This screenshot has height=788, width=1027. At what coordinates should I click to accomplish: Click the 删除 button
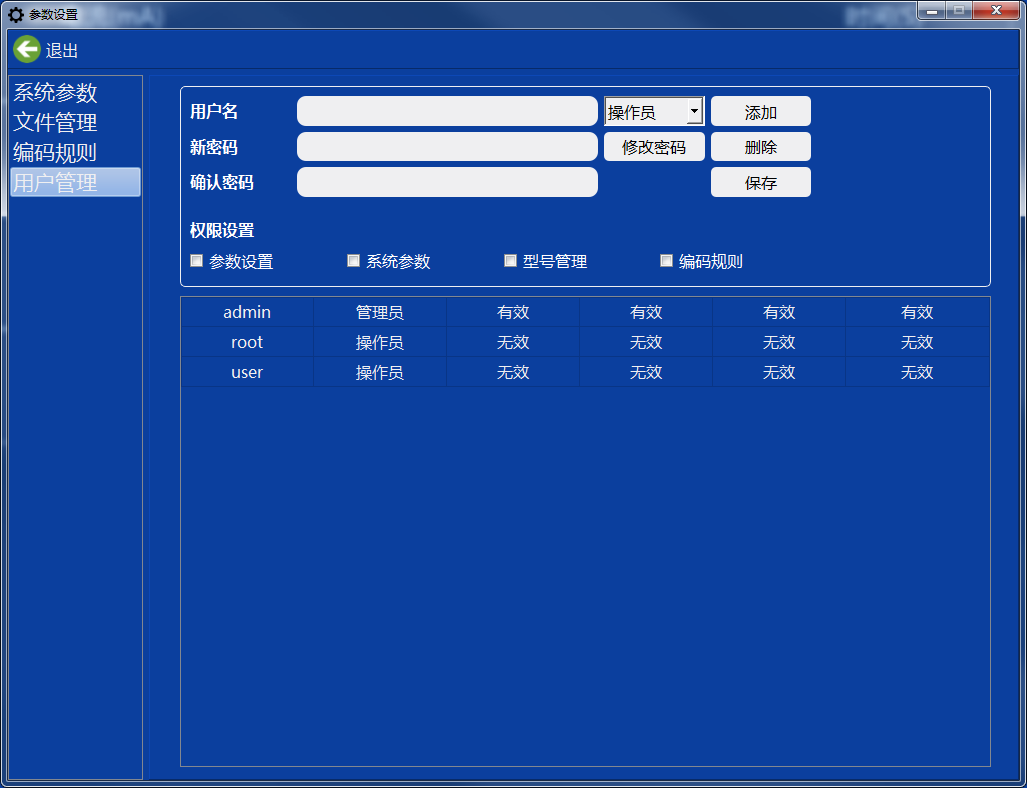[760, 147]
